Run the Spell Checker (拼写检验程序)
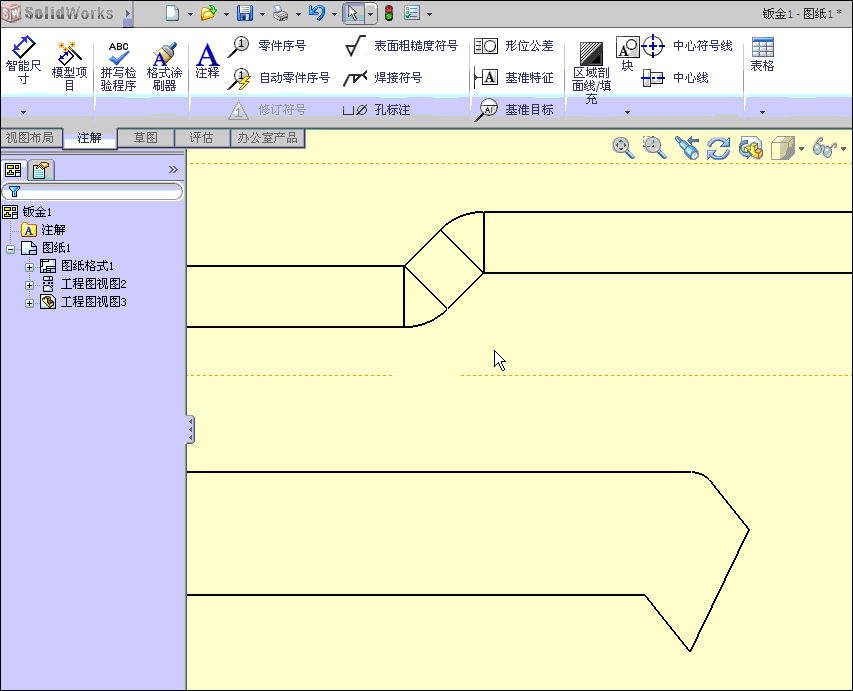 [x=118, y=65]
